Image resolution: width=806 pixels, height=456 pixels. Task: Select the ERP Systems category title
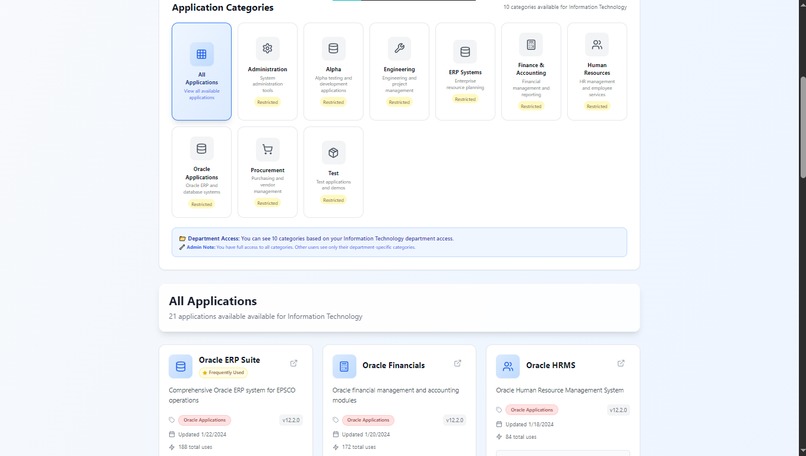pyautogui.click(x=465, y=72)
